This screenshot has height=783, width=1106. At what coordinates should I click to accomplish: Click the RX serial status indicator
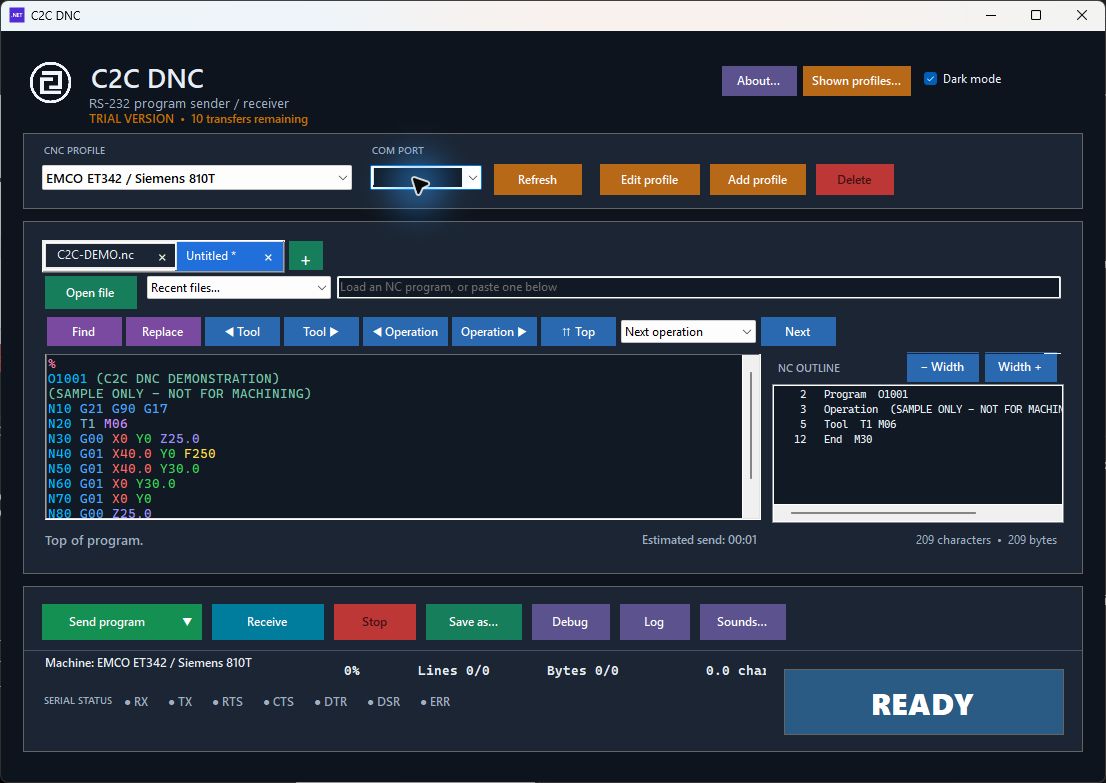point(137,702)
